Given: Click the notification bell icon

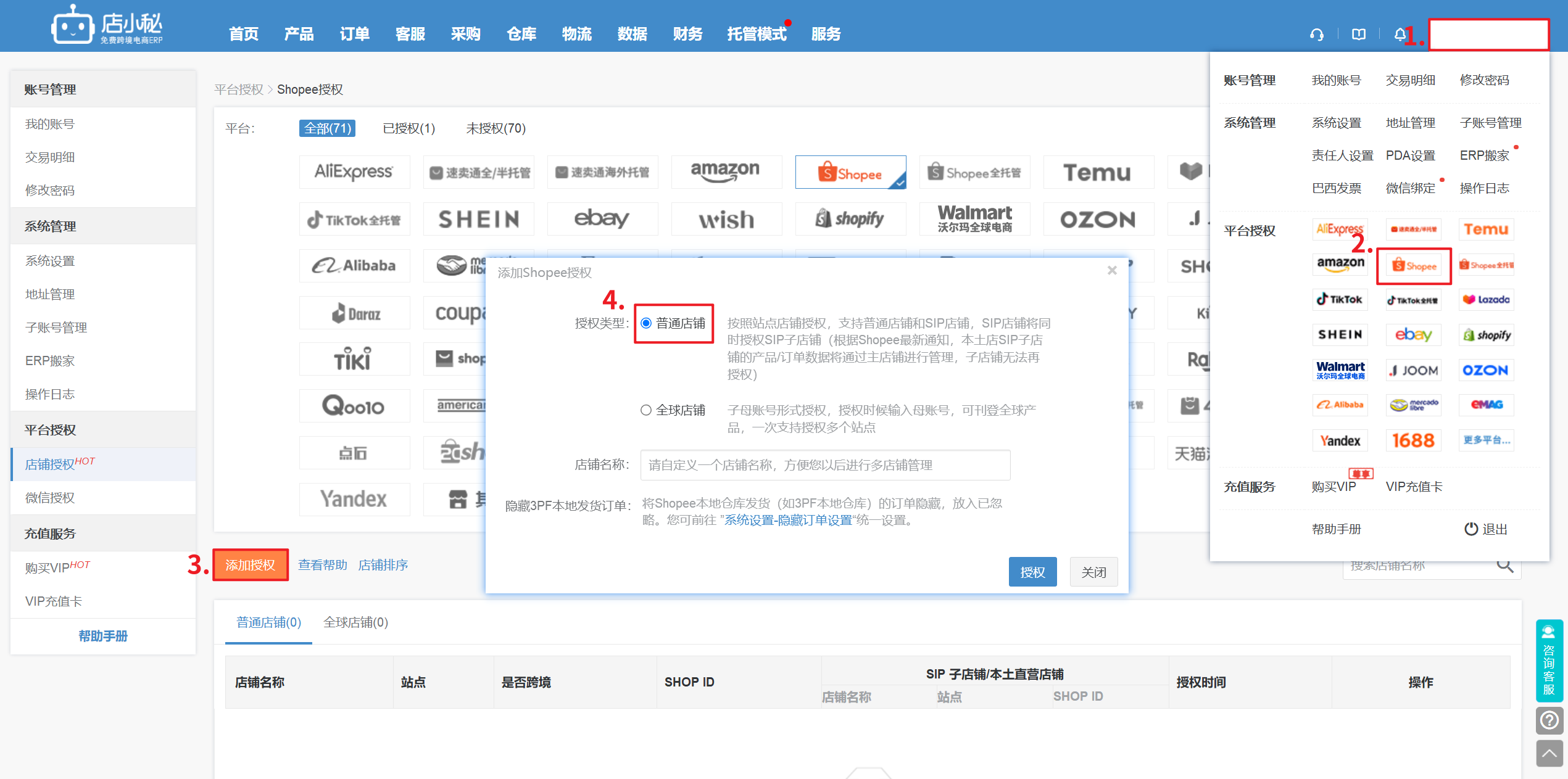Looking at the screenshot, I should pos(1400,35).
